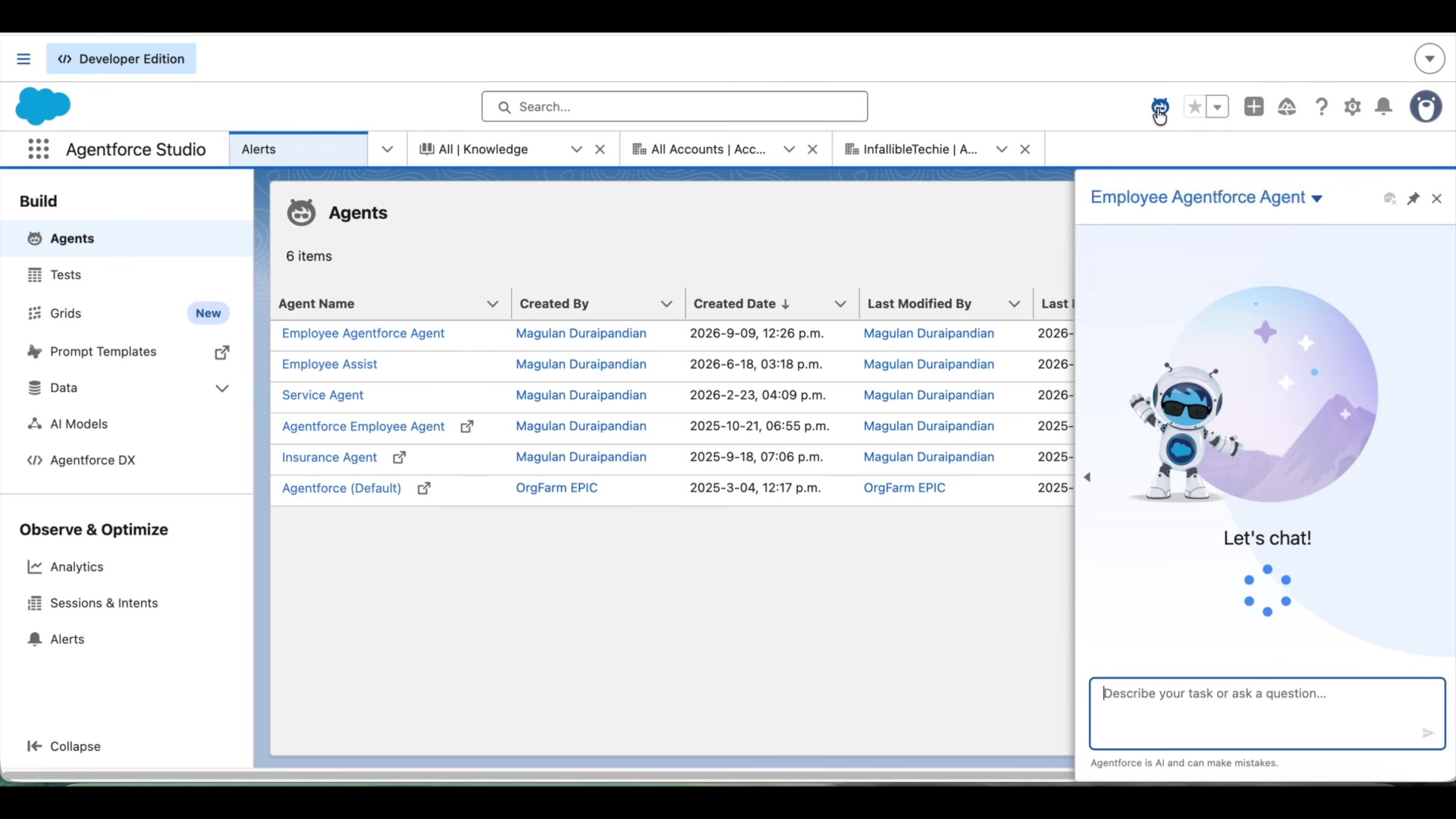
Task: Open the user profile avatar
Action: click(1426, 107)
